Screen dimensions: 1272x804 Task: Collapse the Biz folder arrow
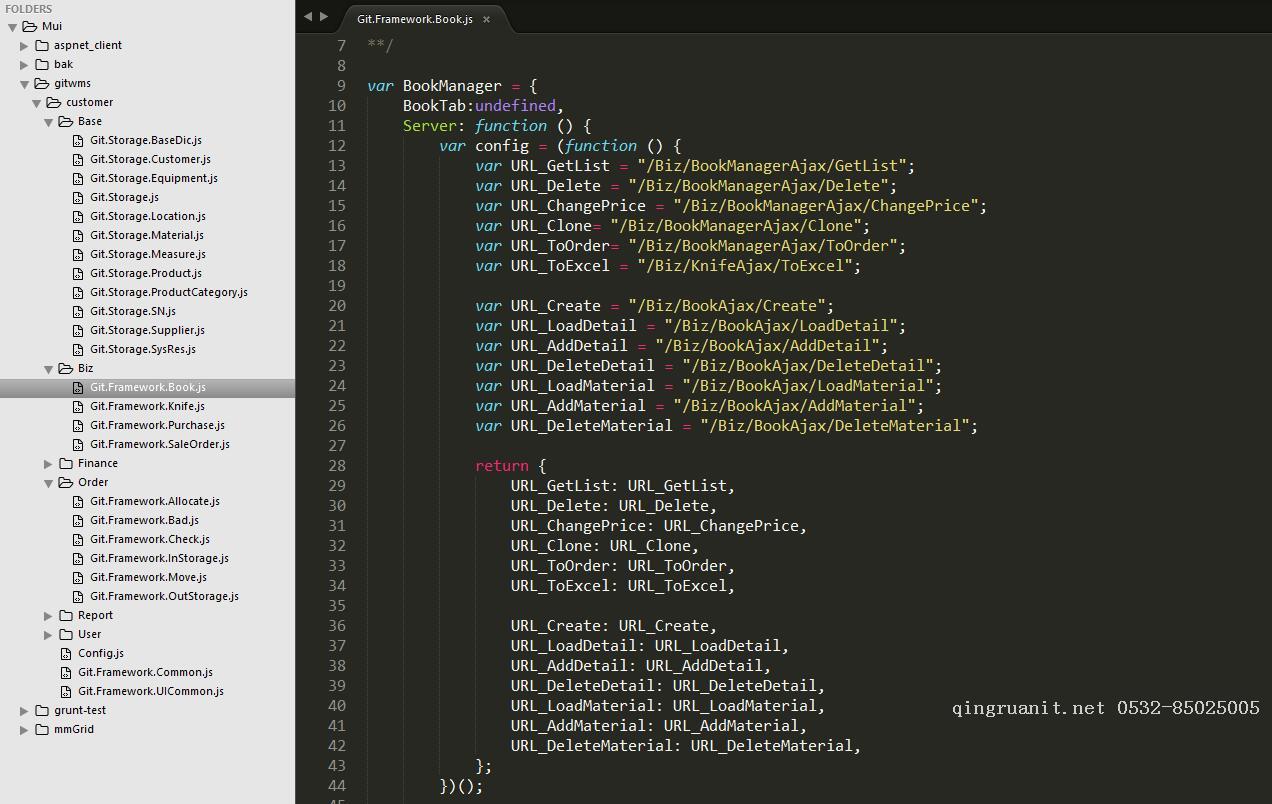[48, 368]
